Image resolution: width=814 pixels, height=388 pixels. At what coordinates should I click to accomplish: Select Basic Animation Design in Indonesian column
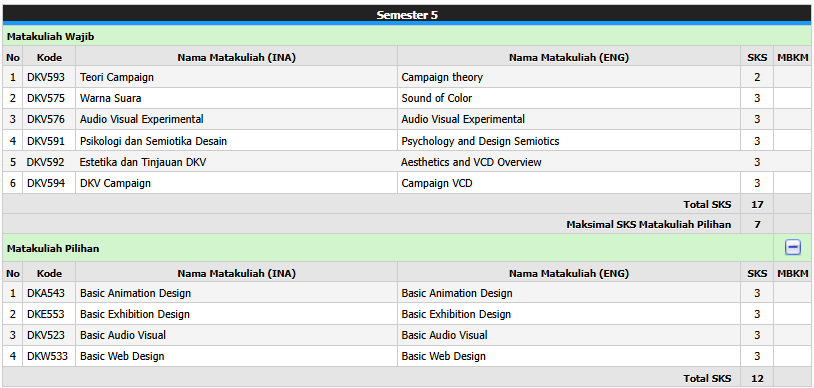click(x=135, y=293)
